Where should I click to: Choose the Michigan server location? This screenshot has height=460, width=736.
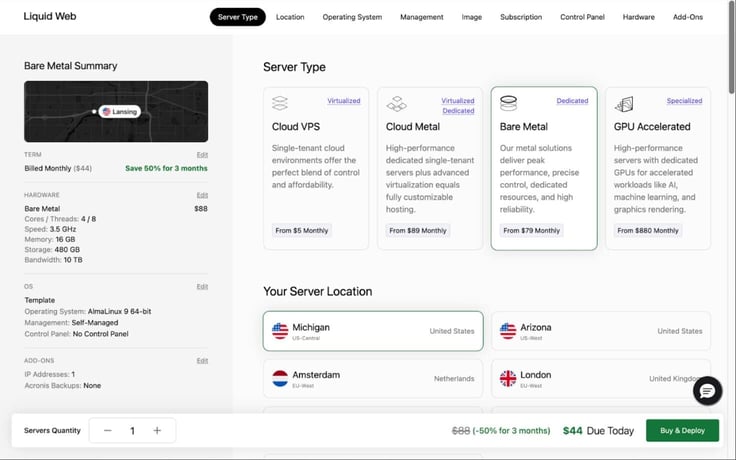coord(373,331)
